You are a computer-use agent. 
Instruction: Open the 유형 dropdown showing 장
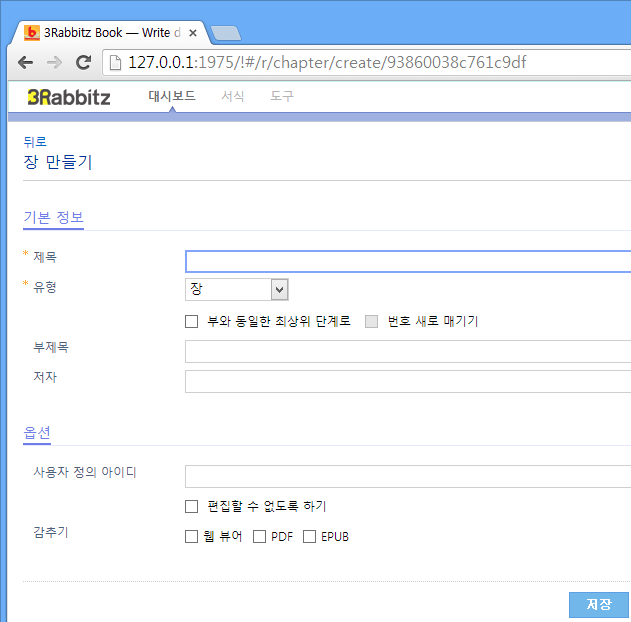pyautogui.click(x=237, y=290)
